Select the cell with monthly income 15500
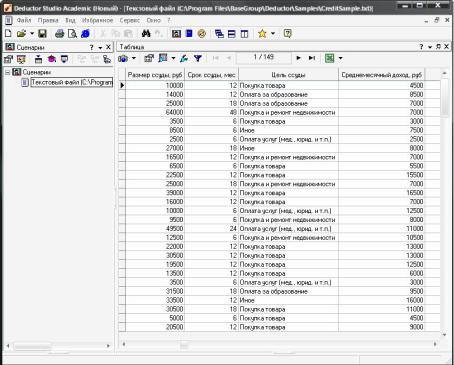 coord(382,175)
